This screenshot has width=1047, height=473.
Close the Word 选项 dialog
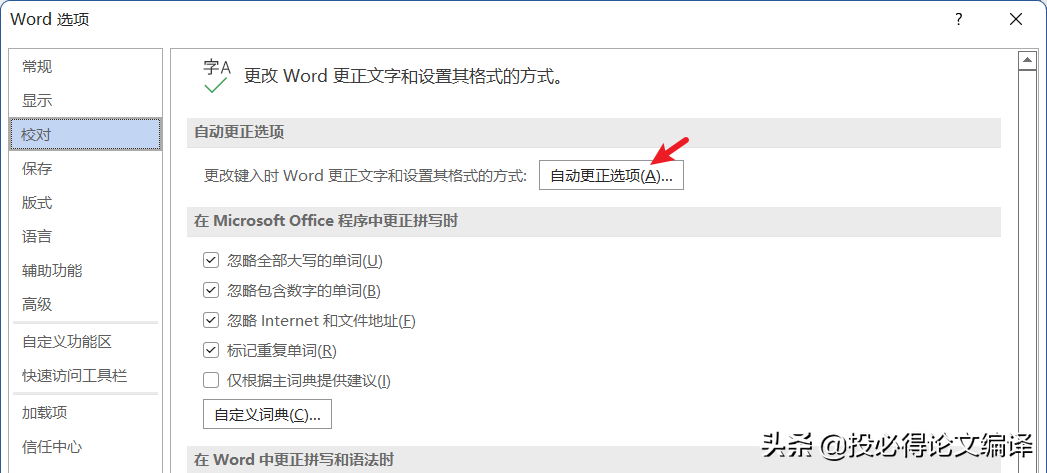pyautogui.click(x=1016, y=20)
